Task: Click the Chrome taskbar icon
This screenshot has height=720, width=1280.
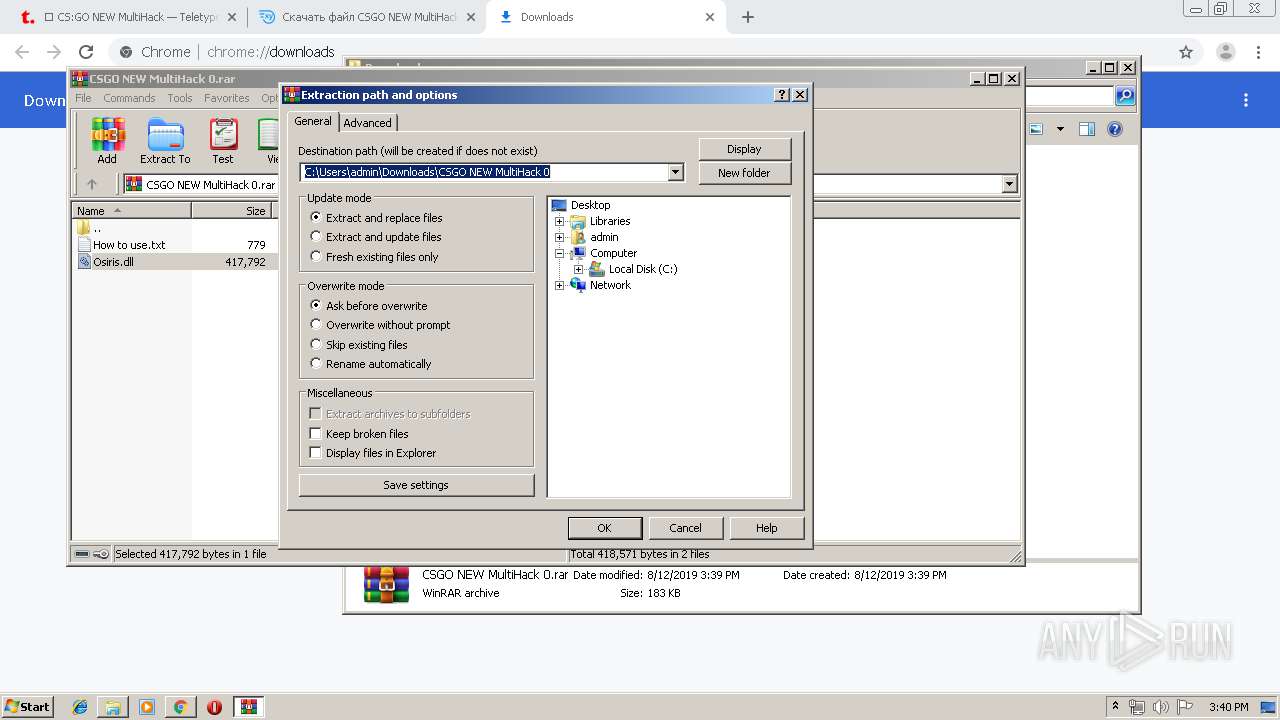Action: (x=181, y=707)
